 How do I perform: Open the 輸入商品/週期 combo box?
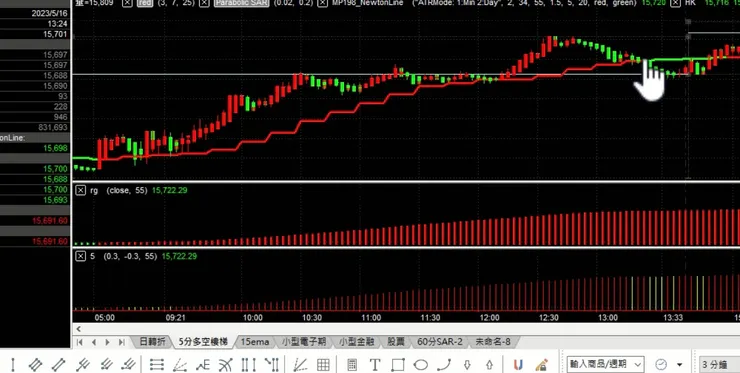click(605, 364)
